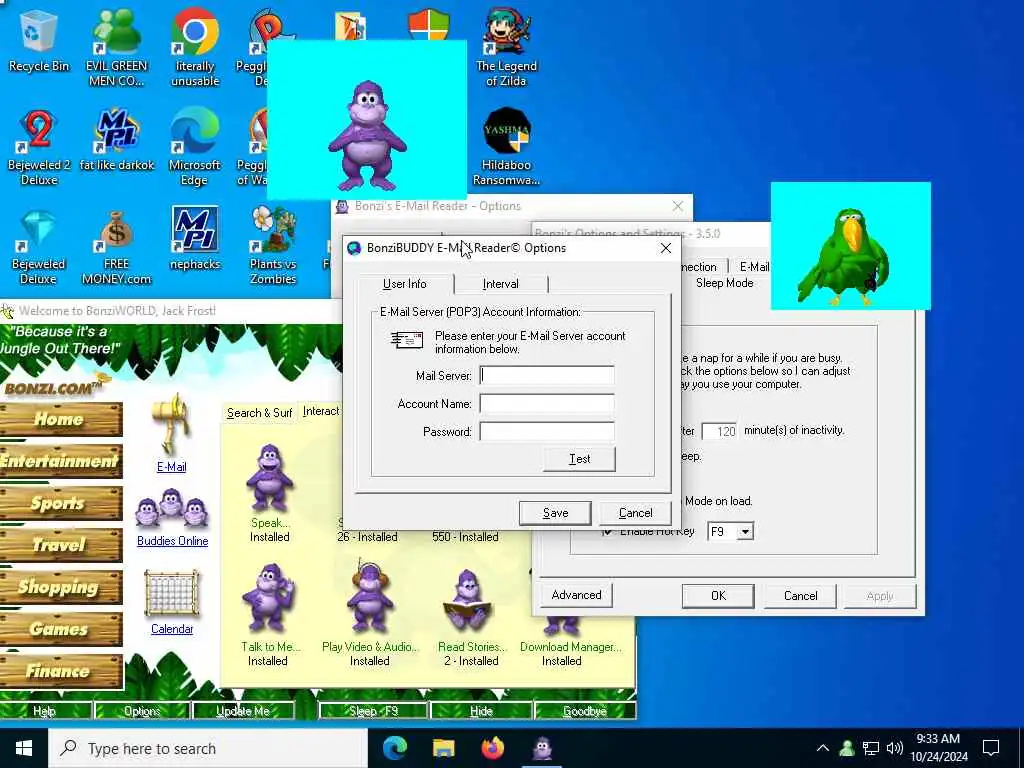Open The Legend of Zilda shortcut
This screenshot has width=1024, height=768.
click(x=506, y=48)
